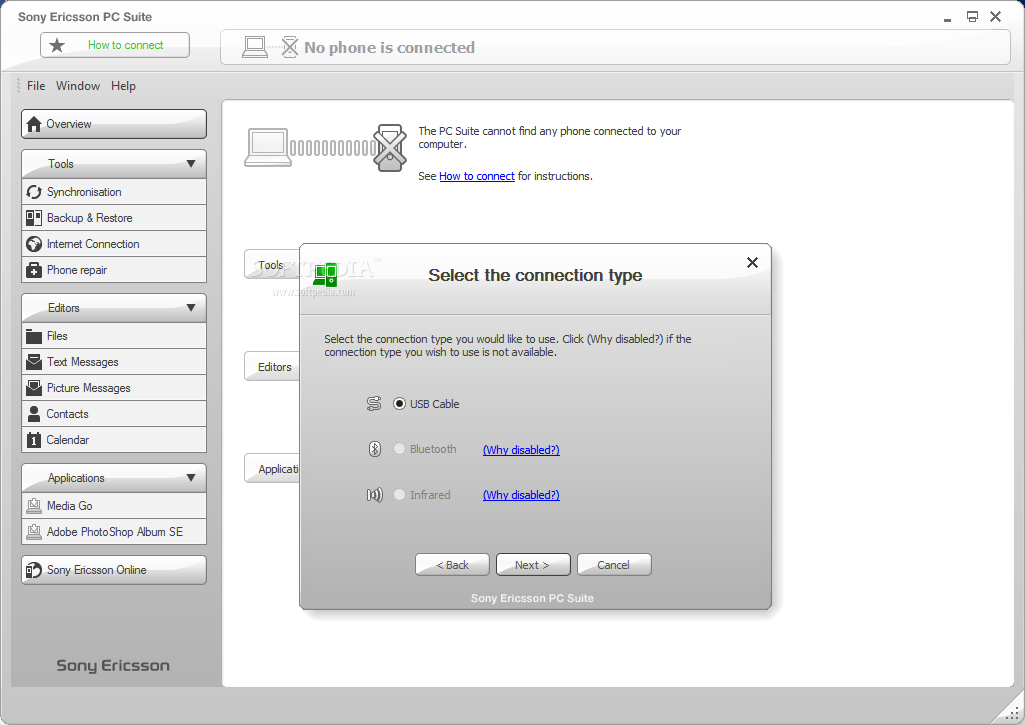The image size is (1025, 725).
Task: Click the Media Go application icon
Action: pyautogui.click(x=34, y=506)
